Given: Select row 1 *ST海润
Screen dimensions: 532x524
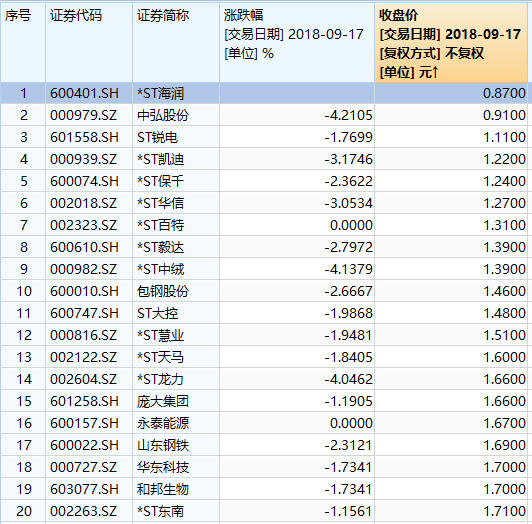Looking at the screenshot, I should (264, 93).
